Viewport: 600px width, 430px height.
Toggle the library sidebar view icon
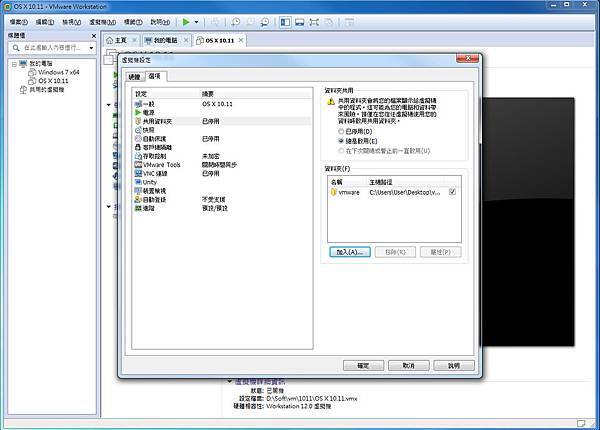[x=285, y=22]
